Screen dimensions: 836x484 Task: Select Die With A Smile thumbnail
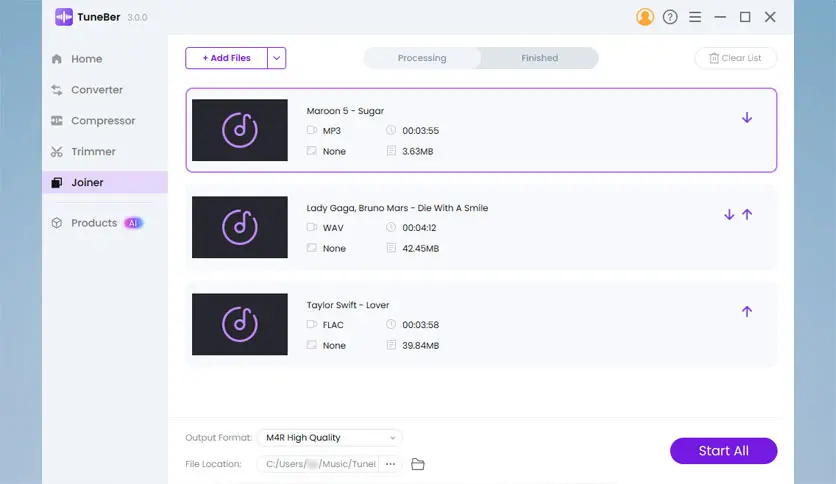240,227
